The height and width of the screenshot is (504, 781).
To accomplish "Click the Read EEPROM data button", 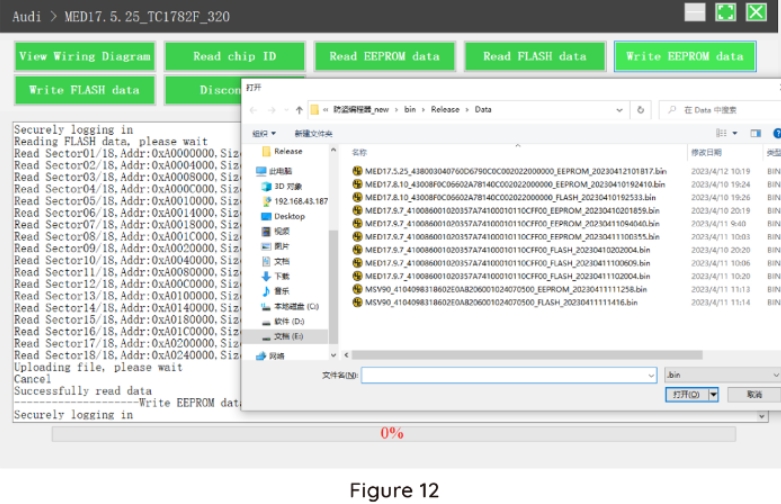I will tap(385, 56).
